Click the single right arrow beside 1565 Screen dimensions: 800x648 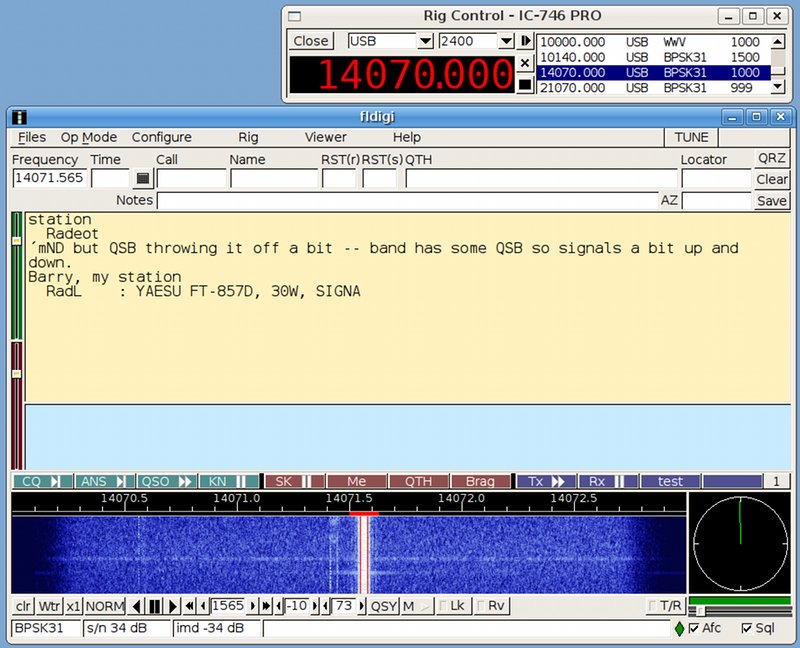coord(252,606)
